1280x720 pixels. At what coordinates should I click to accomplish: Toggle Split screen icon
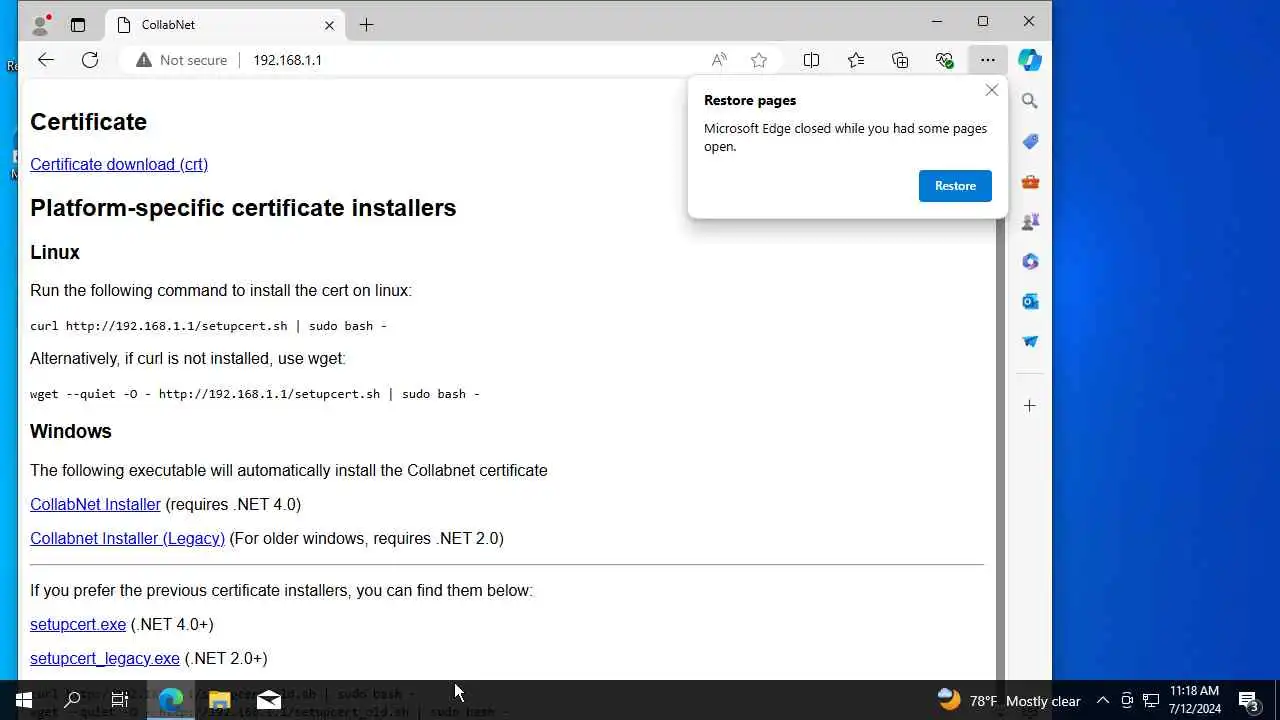coord(811,60)
